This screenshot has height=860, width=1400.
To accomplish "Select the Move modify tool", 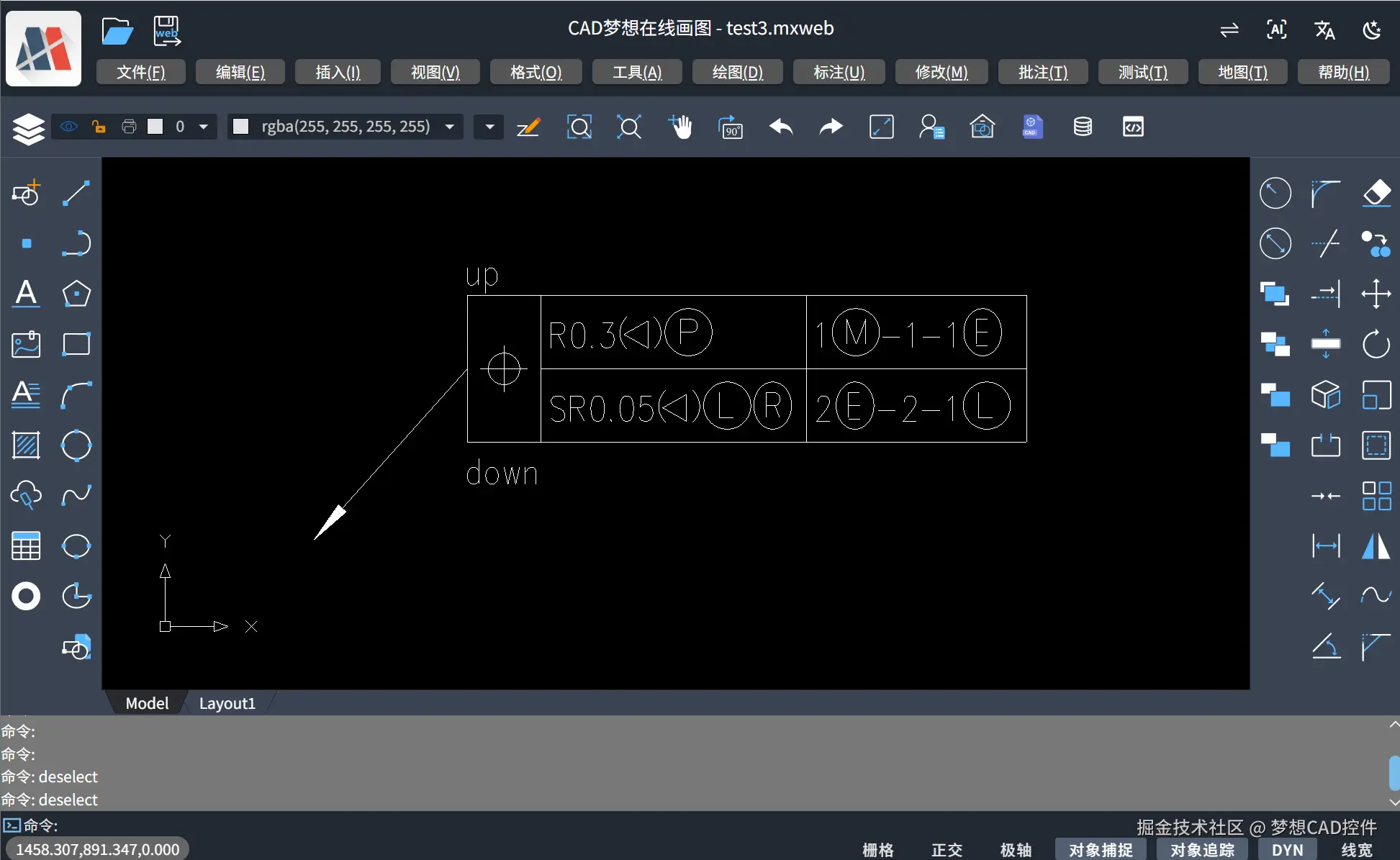I will tap(1377, 294).
